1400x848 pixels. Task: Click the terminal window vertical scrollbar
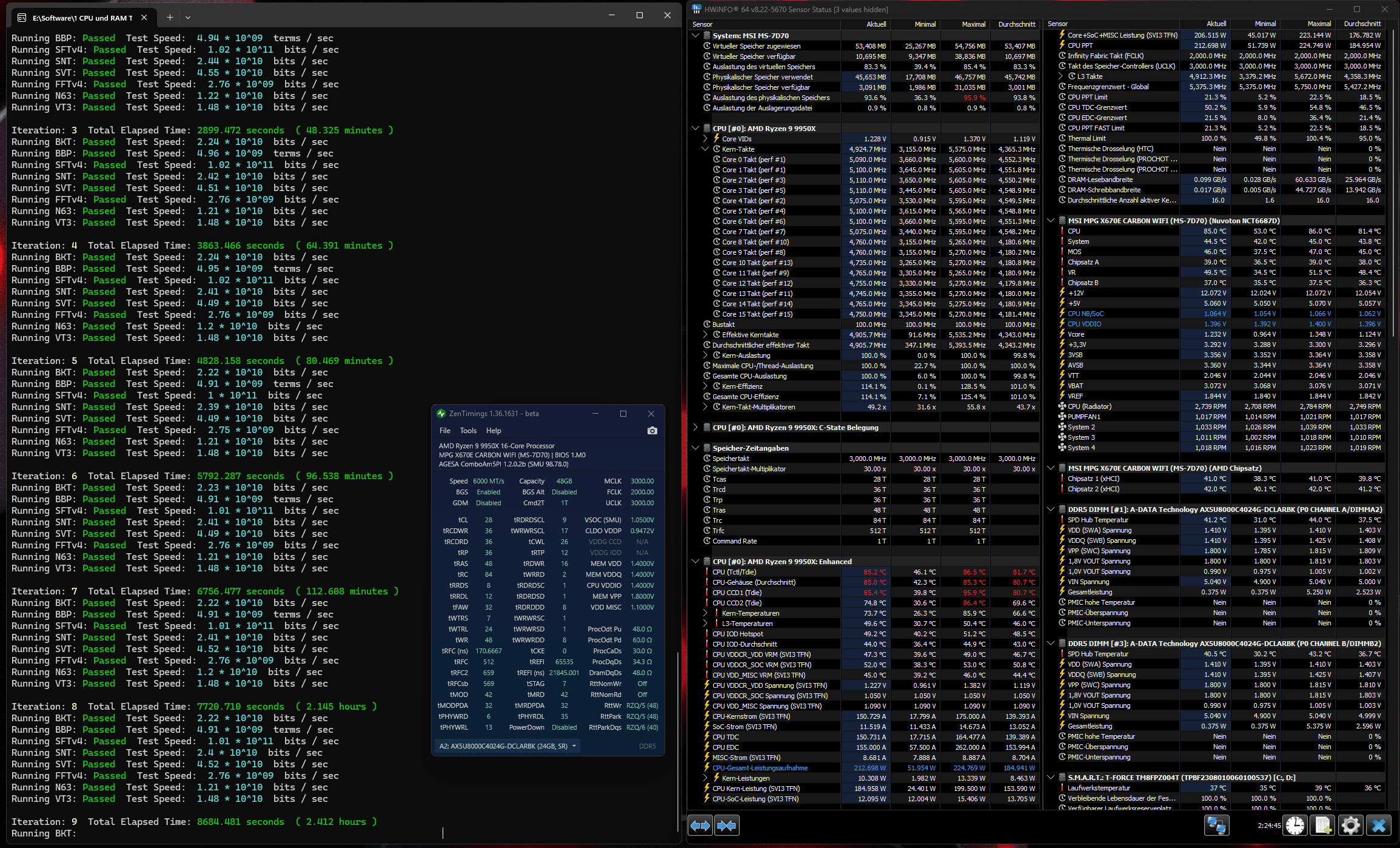point(677,740)
